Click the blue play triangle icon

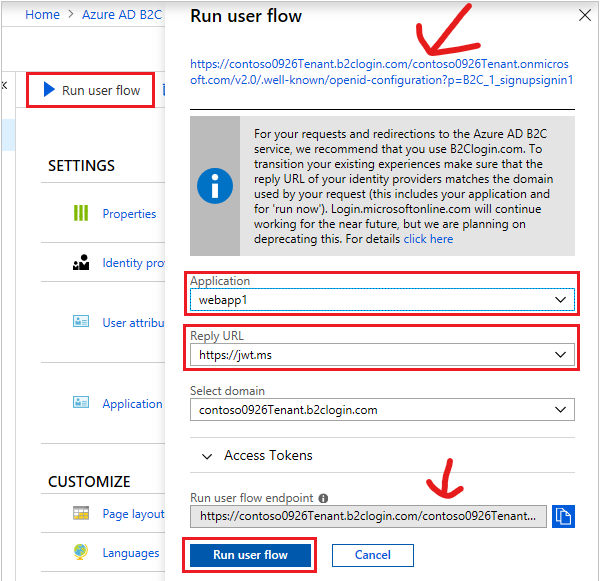tap(49, 89)
